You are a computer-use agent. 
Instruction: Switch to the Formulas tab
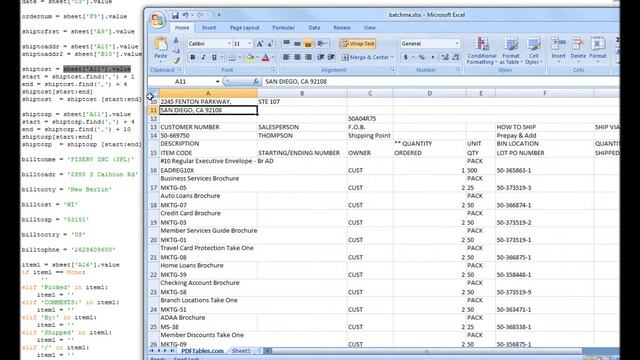(283, 28)
